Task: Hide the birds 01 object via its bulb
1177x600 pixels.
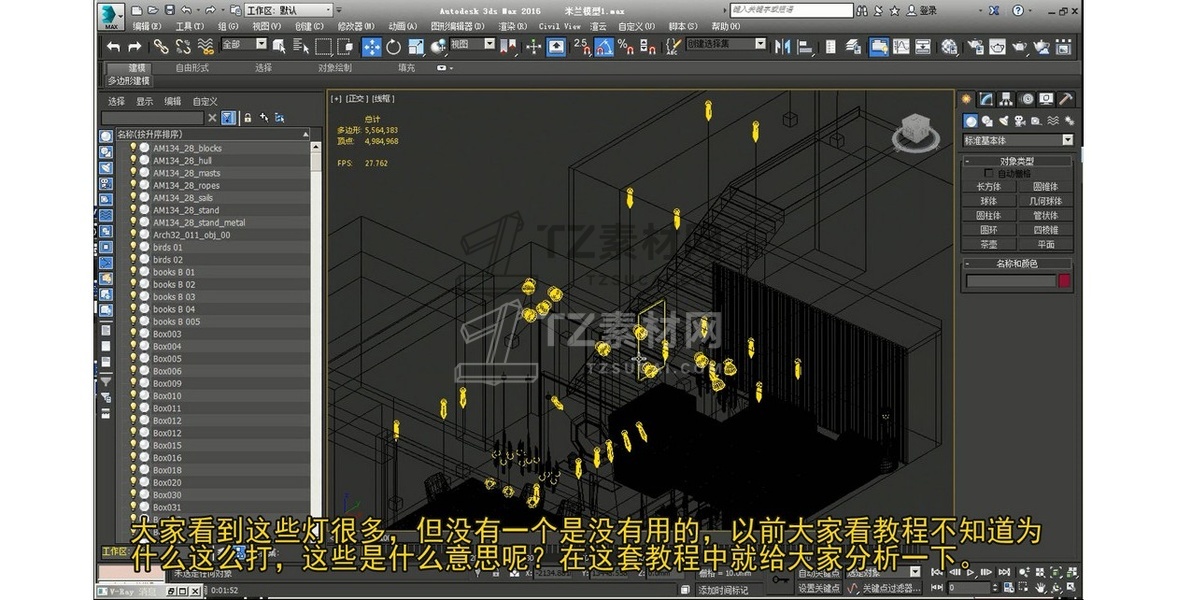Action: click(133, 247)
